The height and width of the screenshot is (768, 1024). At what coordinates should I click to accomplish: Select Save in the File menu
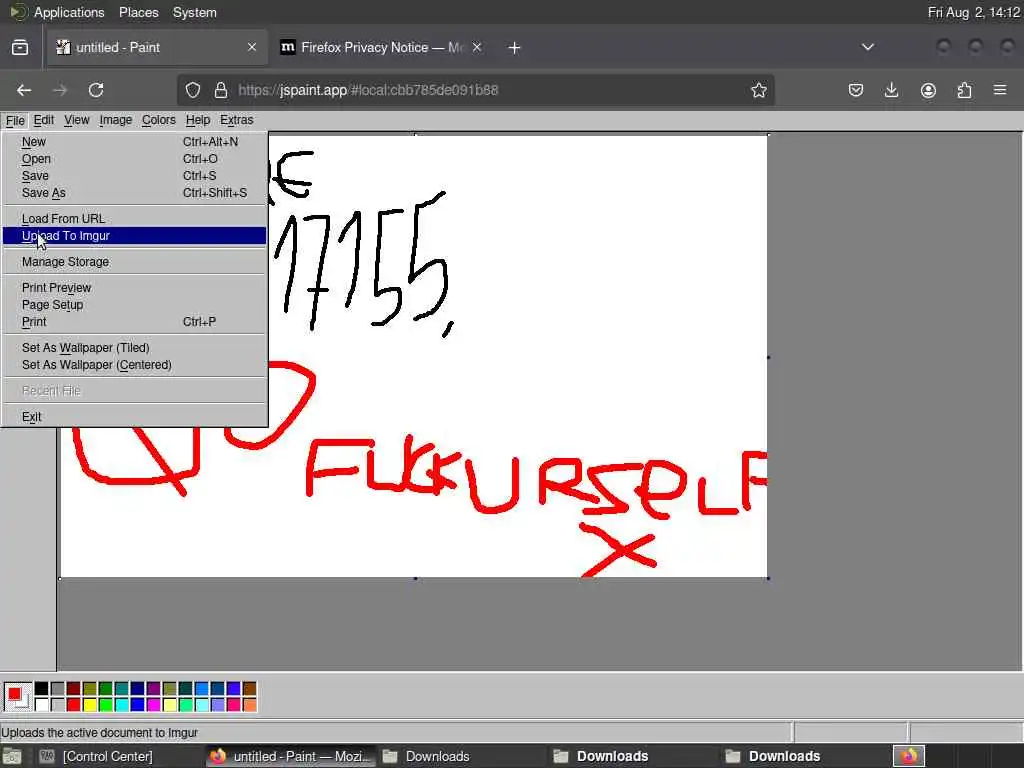134,176
